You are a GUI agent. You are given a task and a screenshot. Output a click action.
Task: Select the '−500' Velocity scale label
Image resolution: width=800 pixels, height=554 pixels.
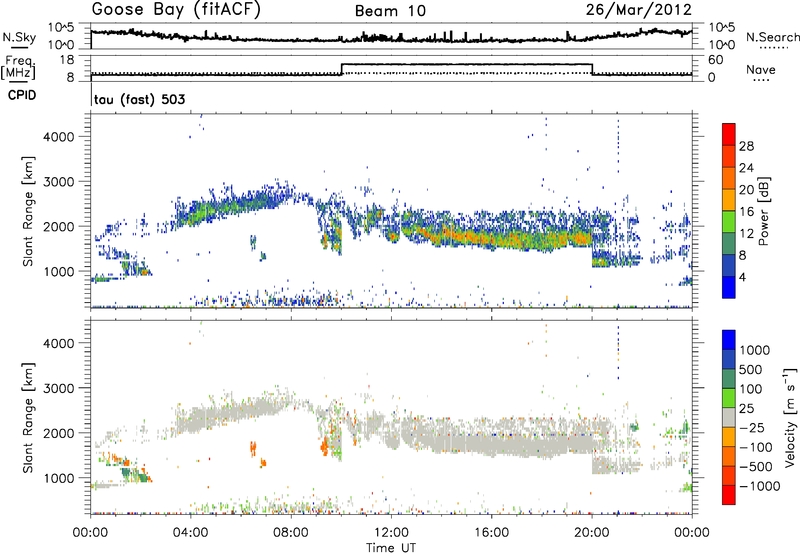pyautogui.click(x=755, y=466)
